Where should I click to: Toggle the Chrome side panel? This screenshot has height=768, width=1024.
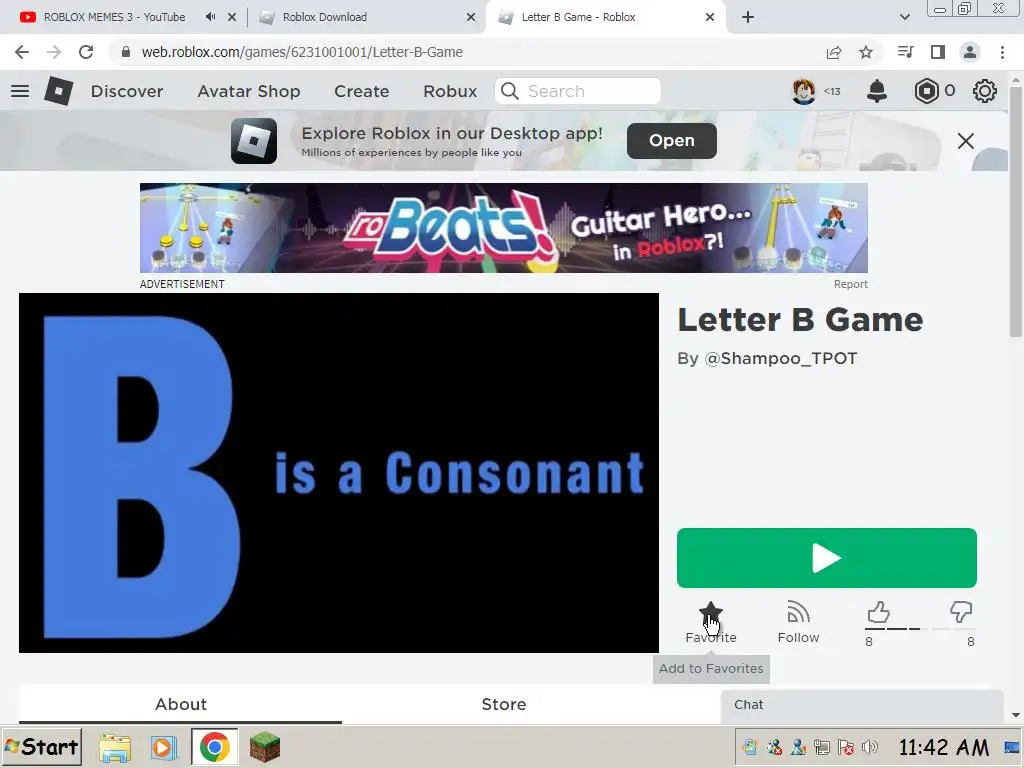(x=938, y=52)
